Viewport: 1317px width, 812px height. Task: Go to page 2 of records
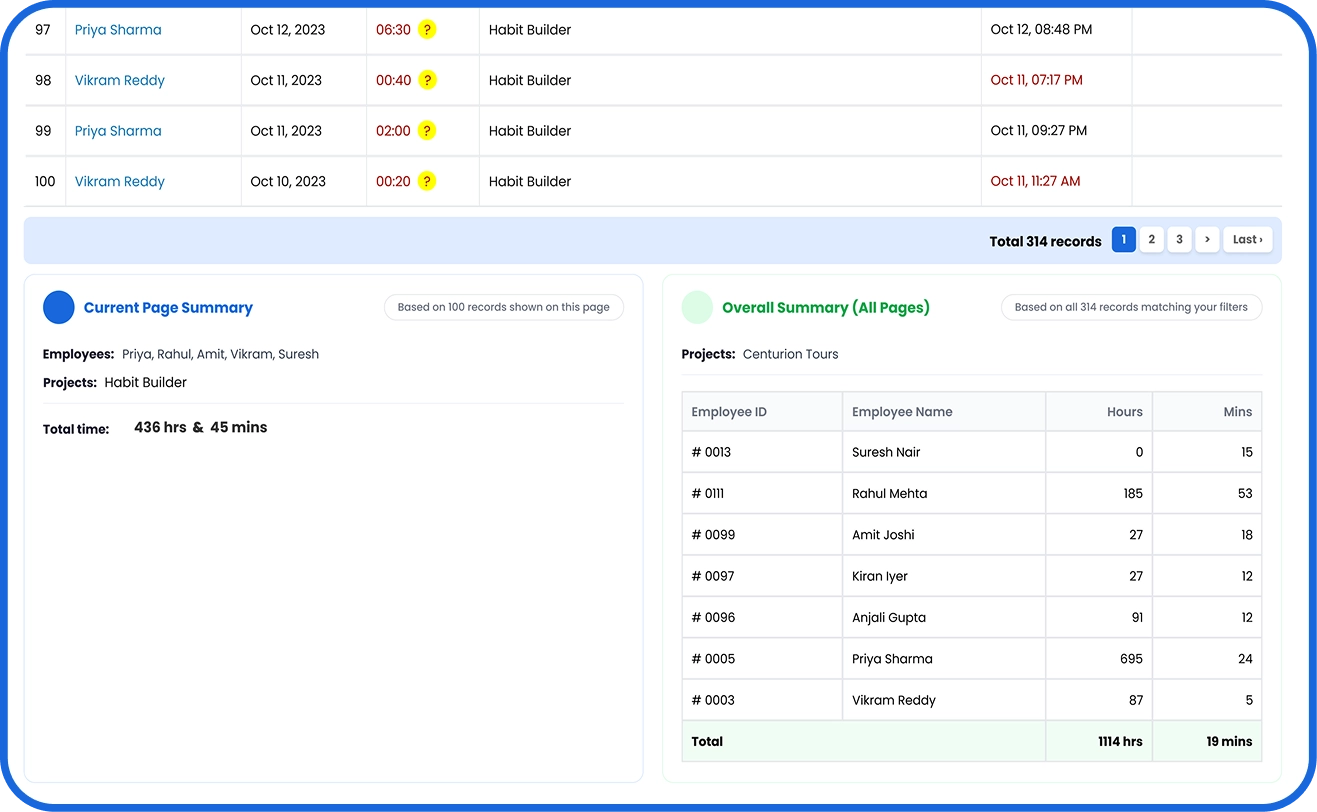click(x=1152, y=240)
